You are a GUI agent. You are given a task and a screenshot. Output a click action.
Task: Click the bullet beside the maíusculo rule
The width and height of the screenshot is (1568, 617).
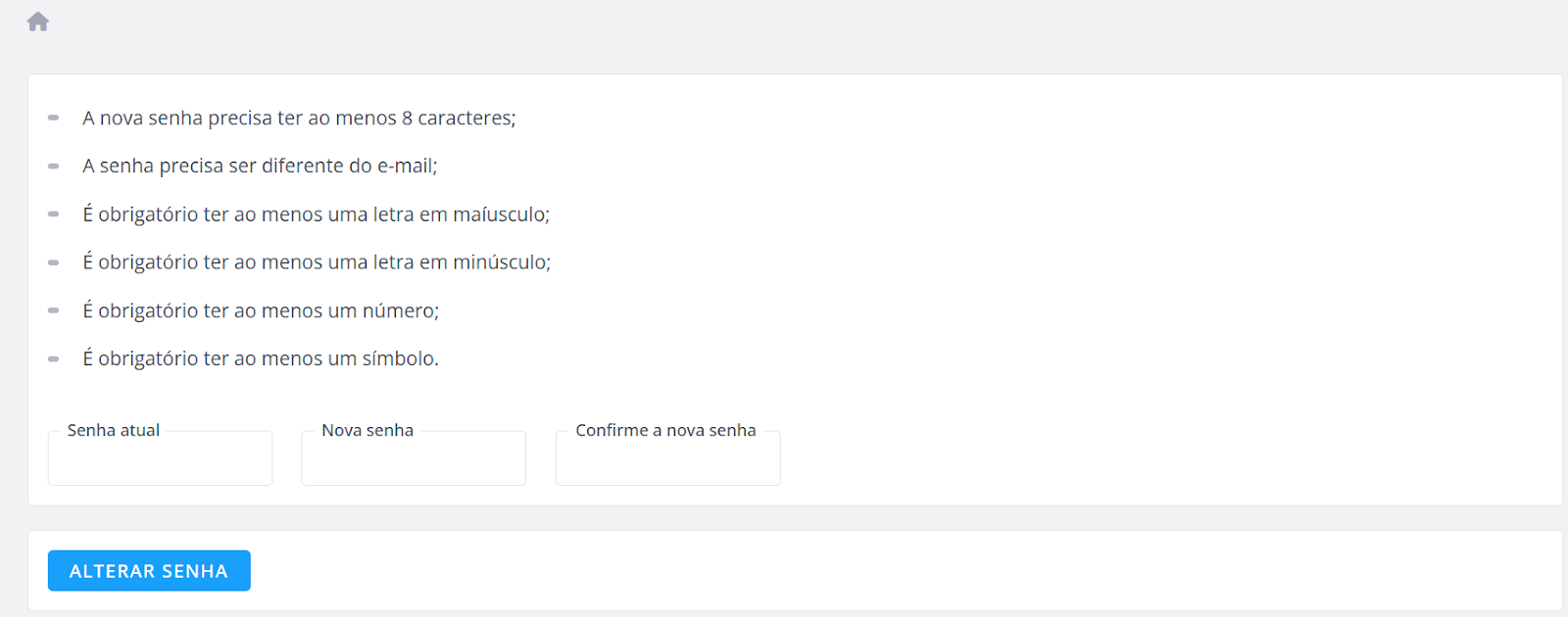(54, 214)
